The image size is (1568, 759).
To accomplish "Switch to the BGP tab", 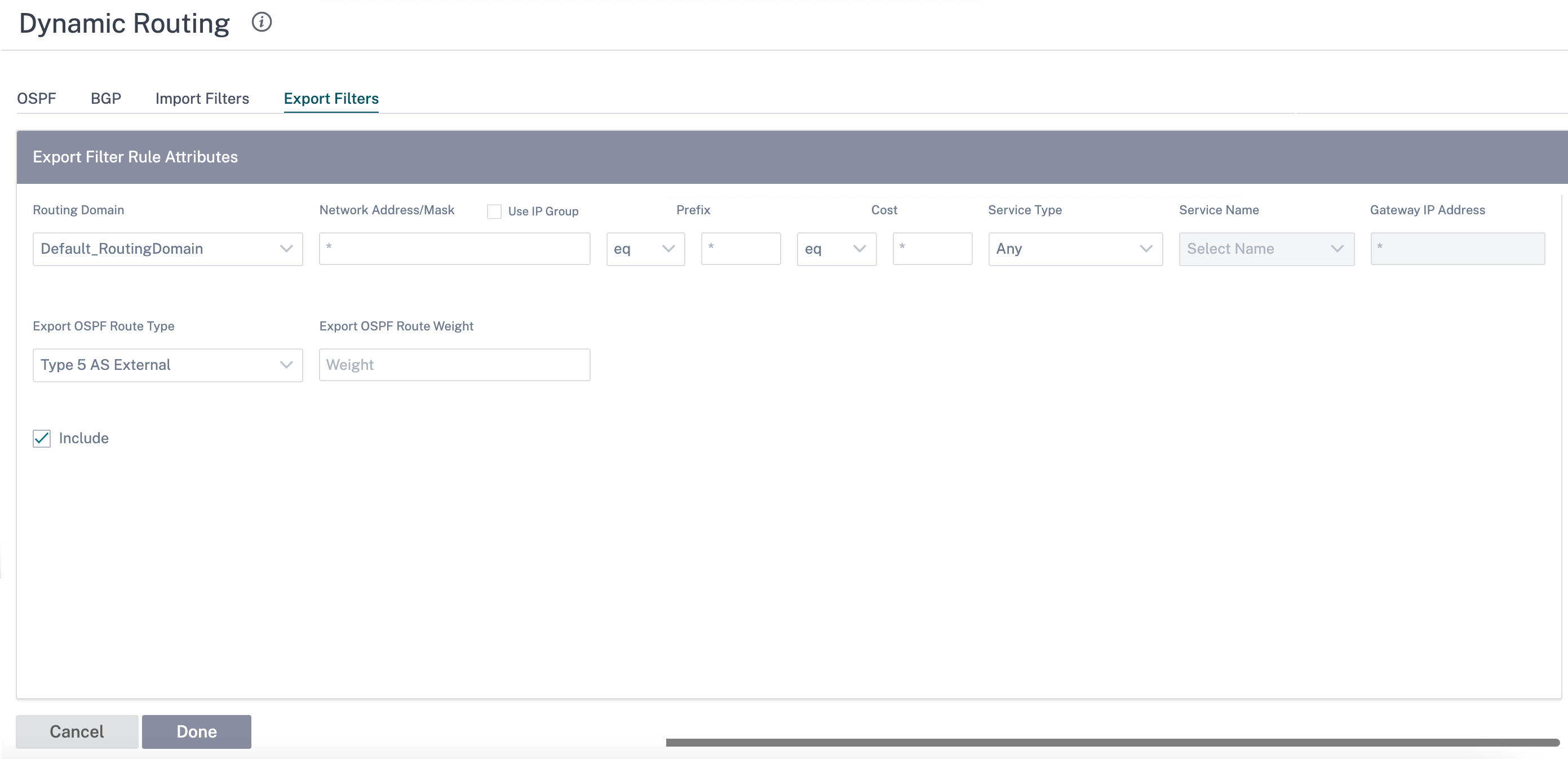I will coord(106,98).
